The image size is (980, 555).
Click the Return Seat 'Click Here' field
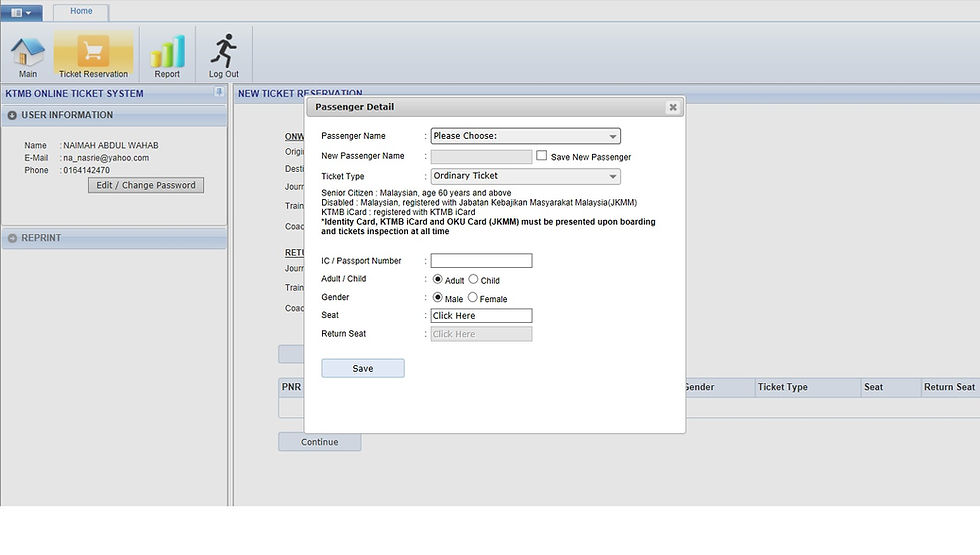(x=481, y=334)
